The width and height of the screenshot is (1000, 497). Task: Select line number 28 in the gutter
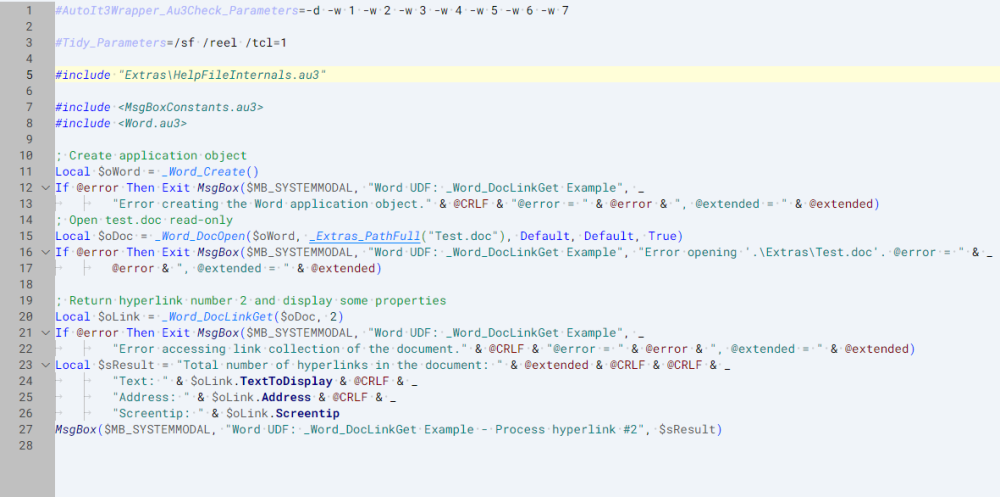point(26,445)
